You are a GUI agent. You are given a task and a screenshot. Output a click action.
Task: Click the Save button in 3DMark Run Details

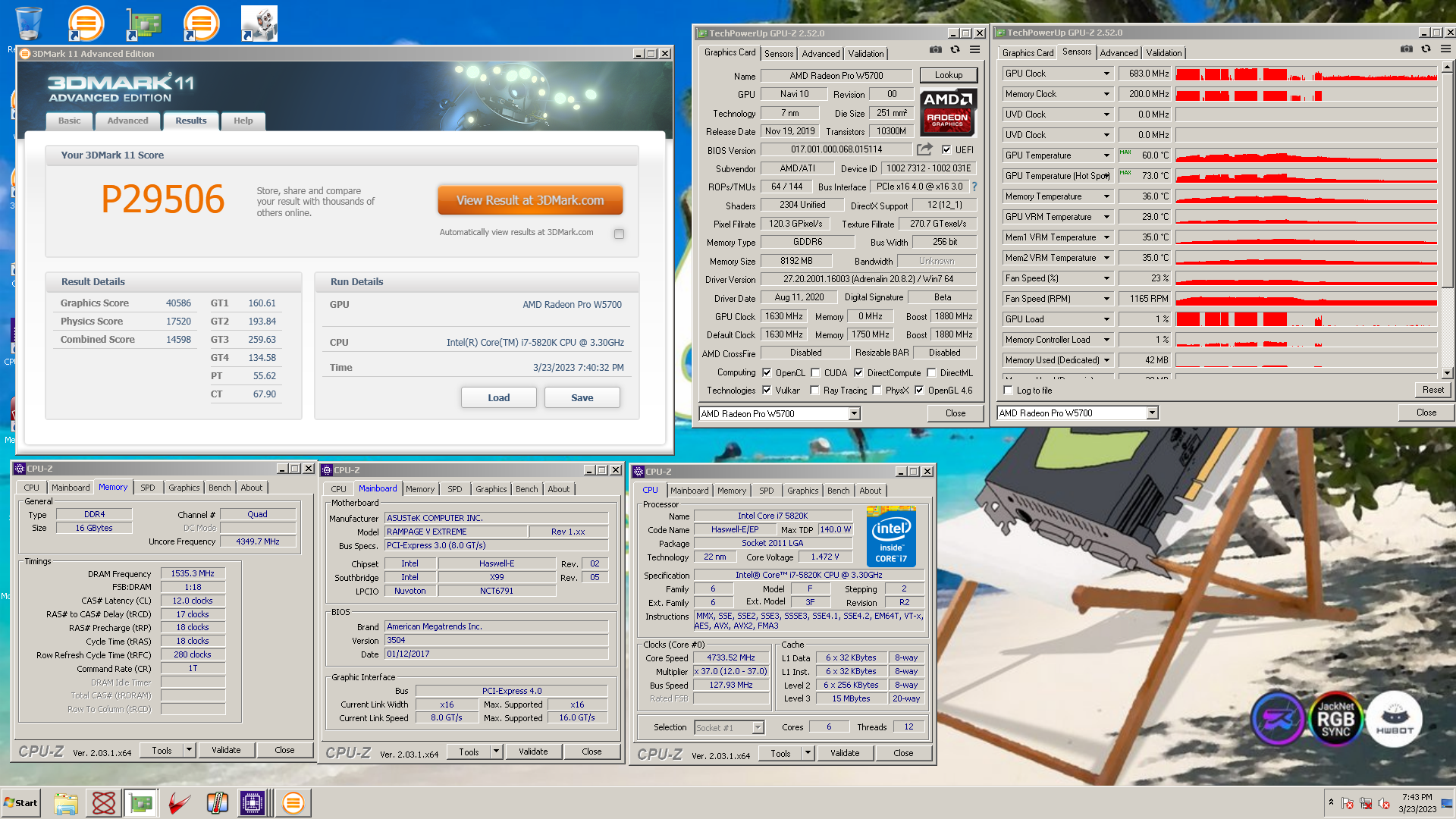(582, 397)
